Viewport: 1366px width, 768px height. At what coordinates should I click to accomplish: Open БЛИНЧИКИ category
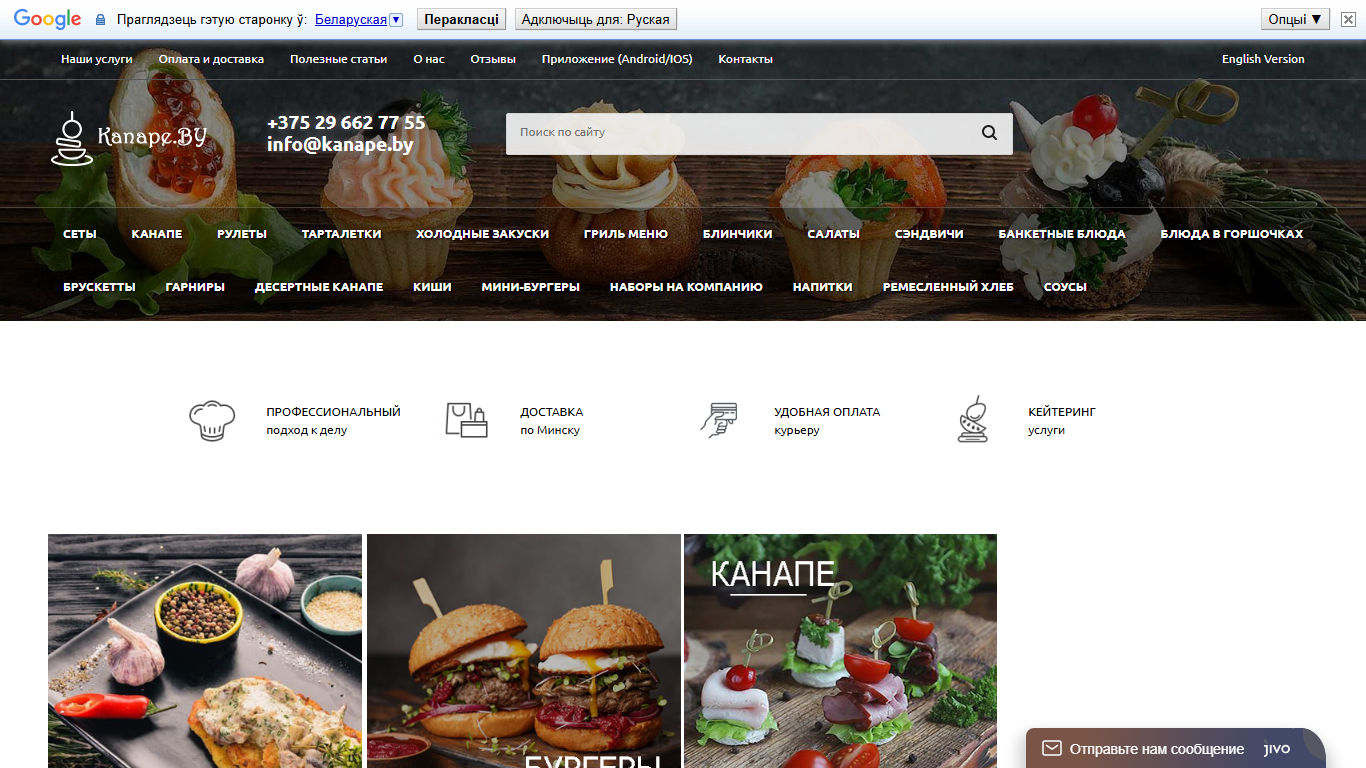(738, 234)
